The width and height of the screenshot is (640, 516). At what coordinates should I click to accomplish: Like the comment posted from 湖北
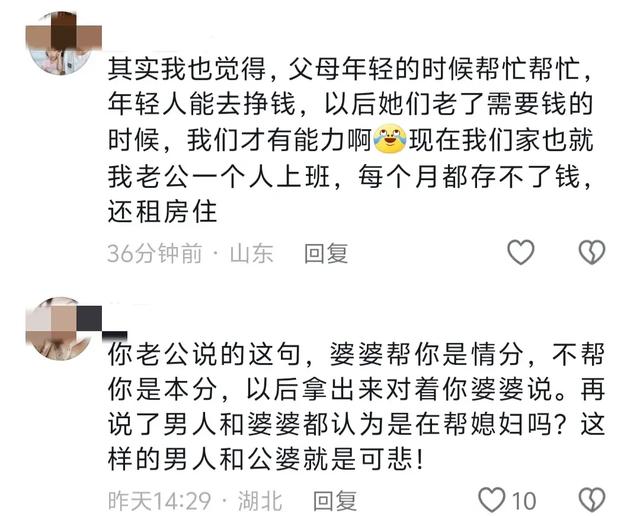491,500
